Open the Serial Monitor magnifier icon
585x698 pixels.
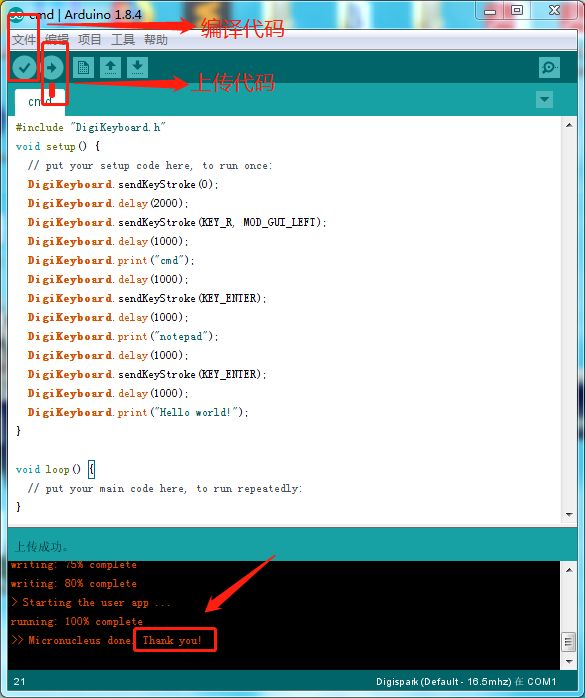[549, 68]
